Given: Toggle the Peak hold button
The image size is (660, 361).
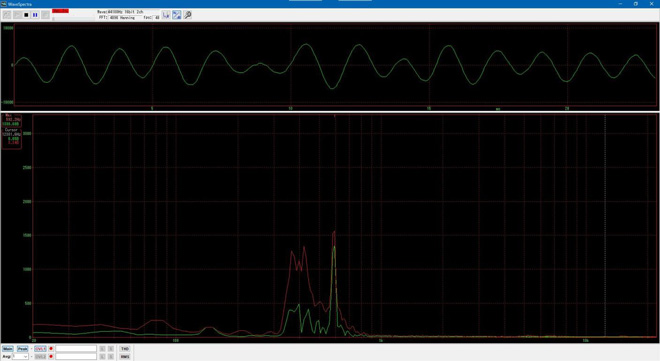Looking at the screenshot, I should (x=22, y=349).
